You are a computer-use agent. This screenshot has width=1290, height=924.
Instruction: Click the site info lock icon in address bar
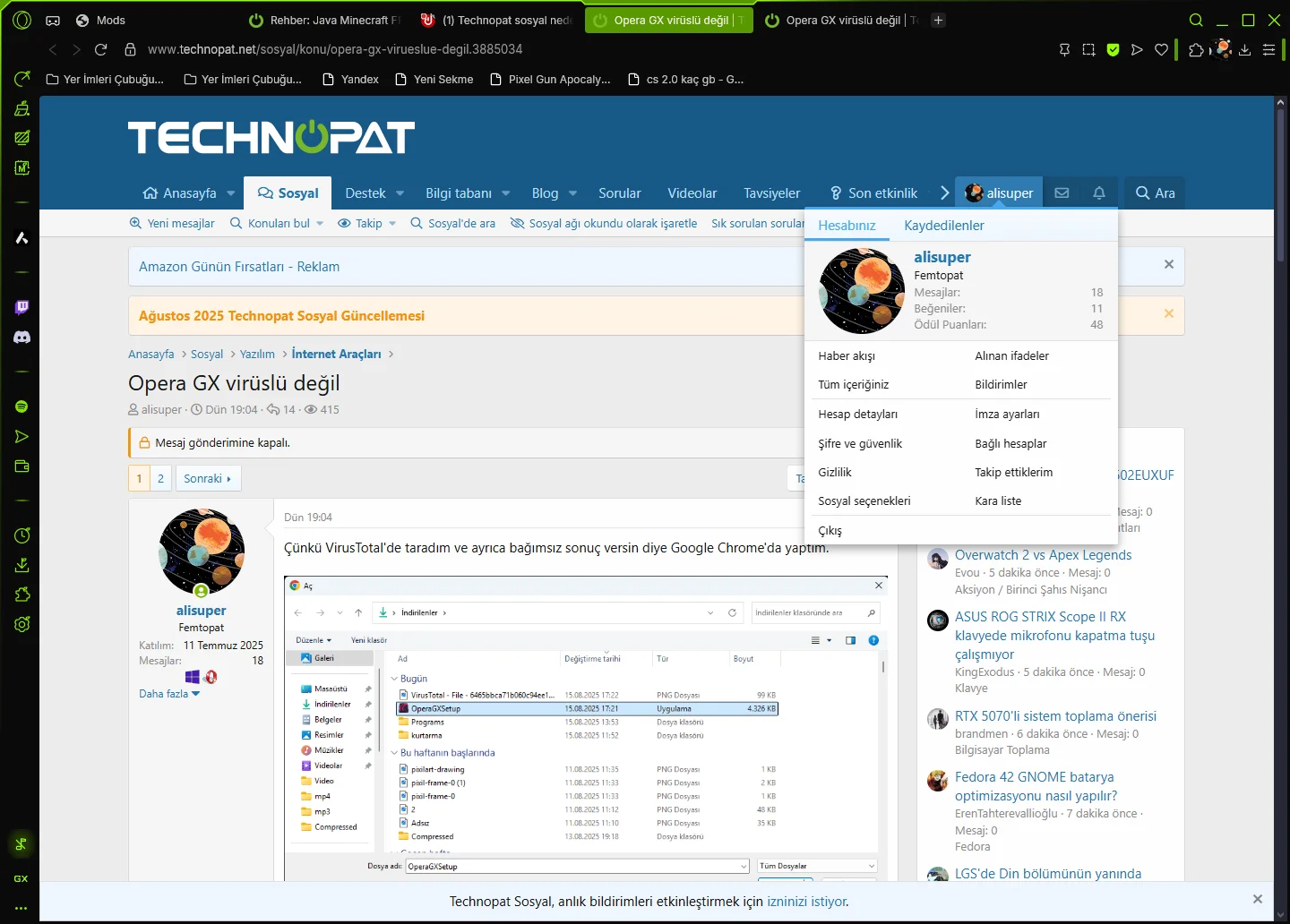click(x=130, y=49)
